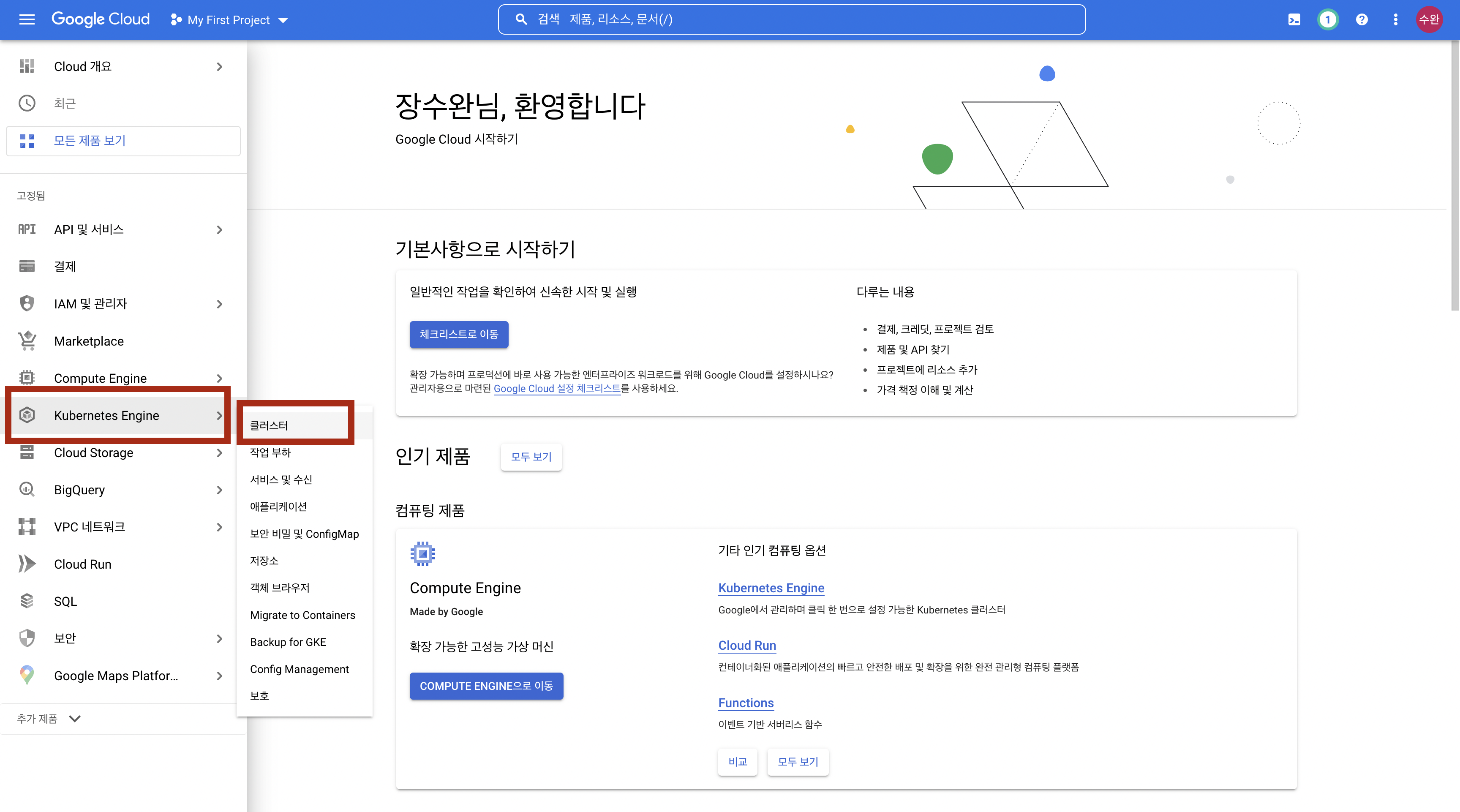Click 비교 button

click(x=737, y=762)
